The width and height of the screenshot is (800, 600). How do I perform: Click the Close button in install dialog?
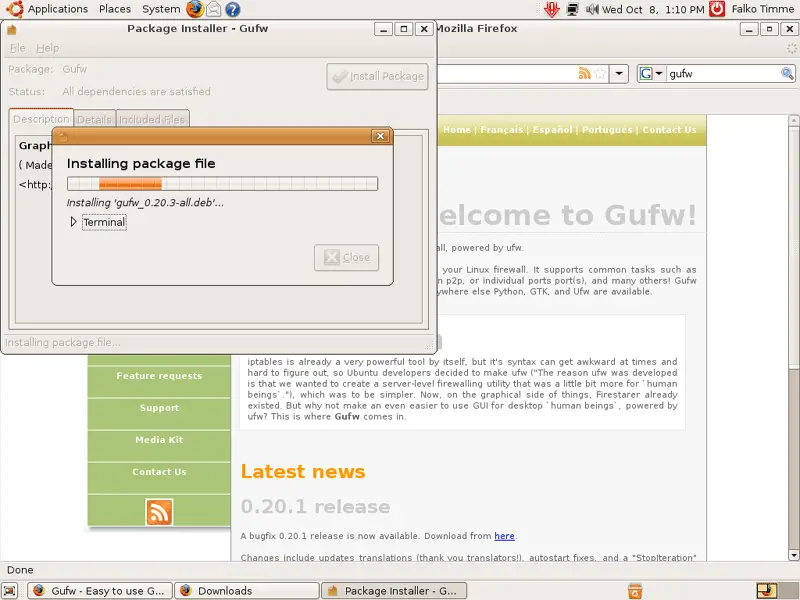point(346,257)
